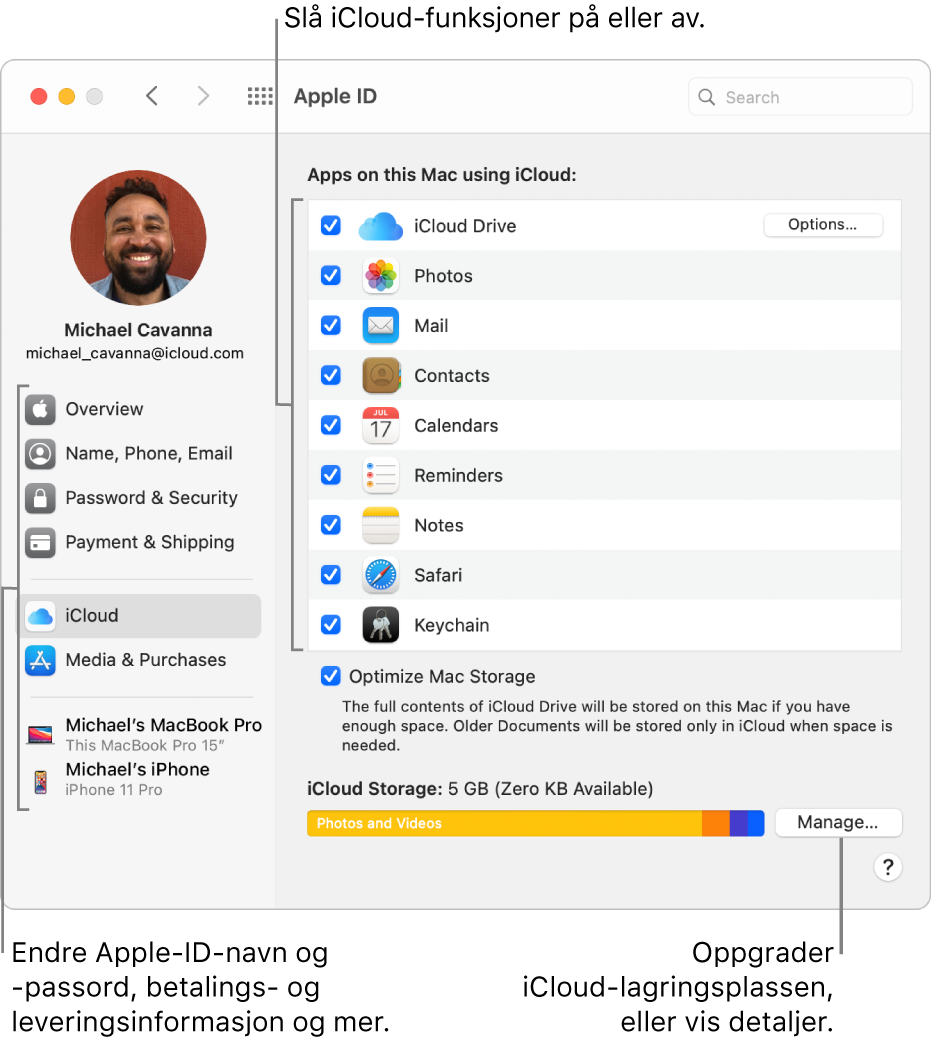This screenshot has width=931, height=1043.
Task: Go forward with the right chevron
Action: pos(203,96)
